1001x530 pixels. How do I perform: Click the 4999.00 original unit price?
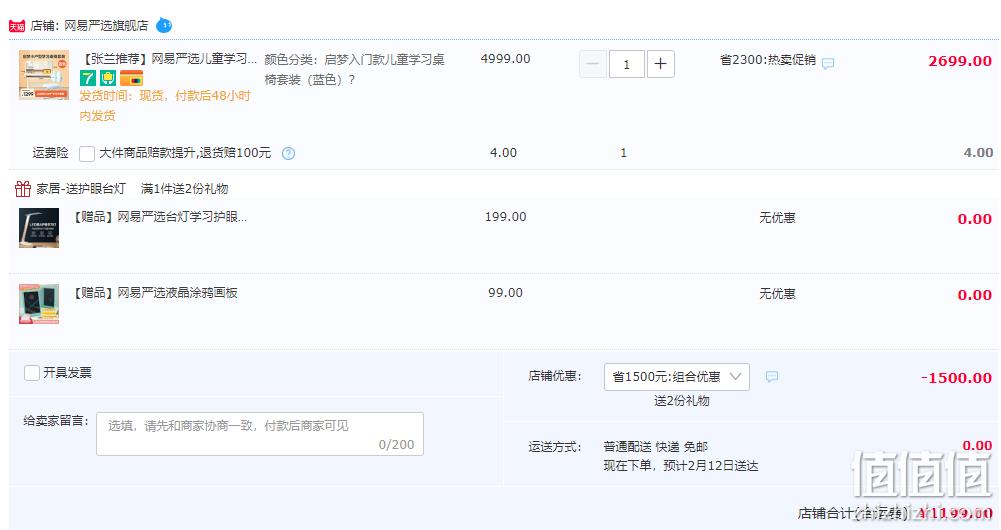506,59
